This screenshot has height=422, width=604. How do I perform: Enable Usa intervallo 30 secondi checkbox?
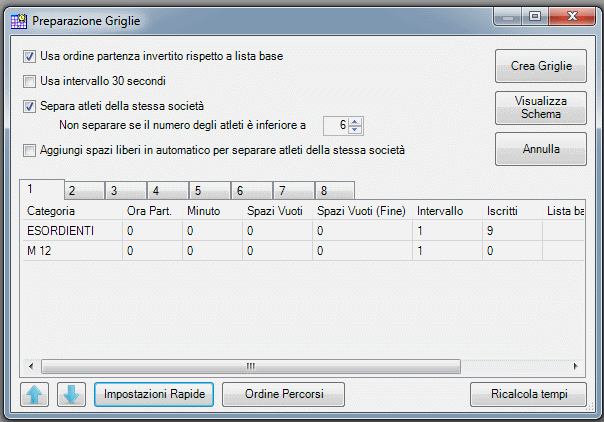pos(30,82)
